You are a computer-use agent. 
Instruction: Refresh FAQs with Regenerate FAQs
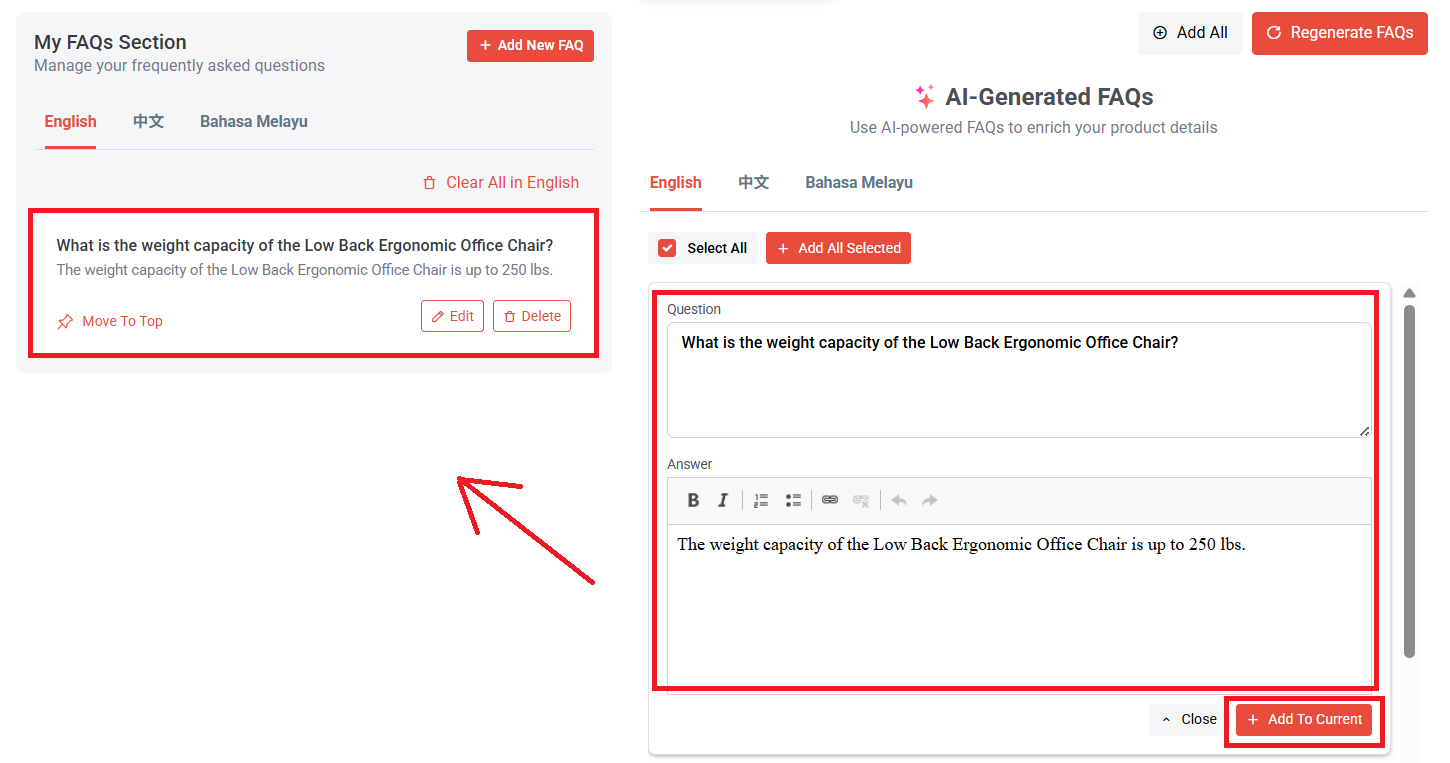(x=1339, y=33)
